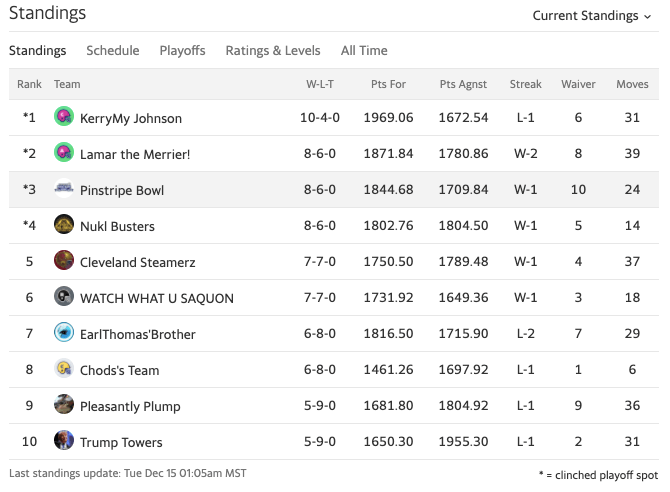This screenshot has width=670, height=492.
Task: Open Trump Towers team page link
Action: coord(121,442)
